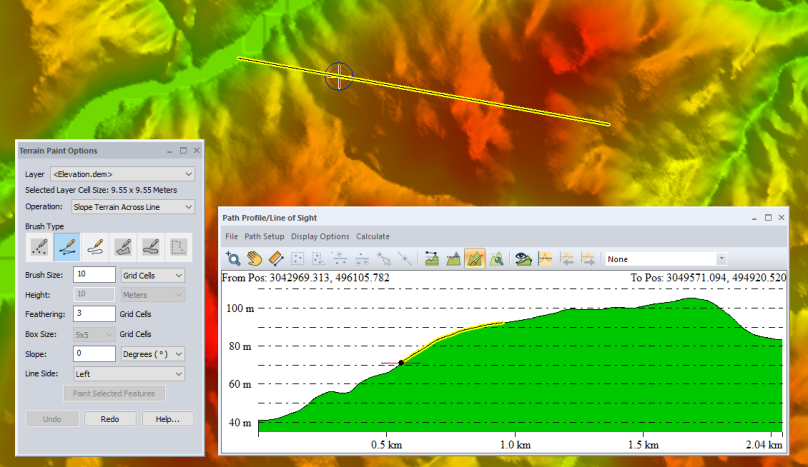Screen dimensions: 808x467
Task: Open the Path Setup menu
Action: tap(265, 237)
